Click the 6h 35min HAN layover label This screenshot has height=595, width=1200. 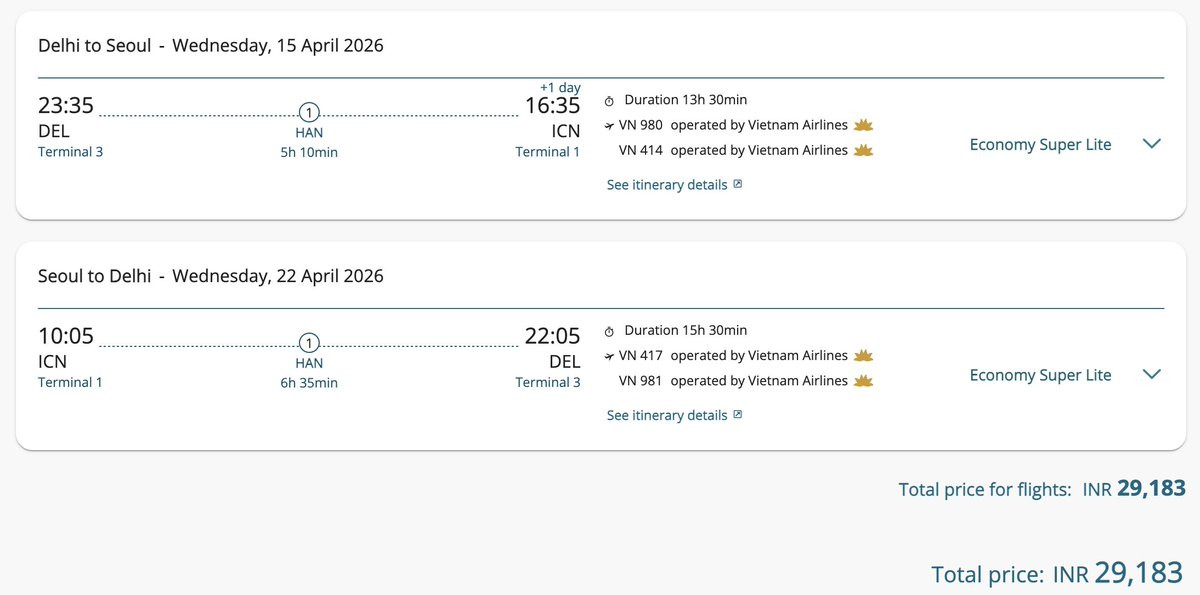[x=309, y=383]
